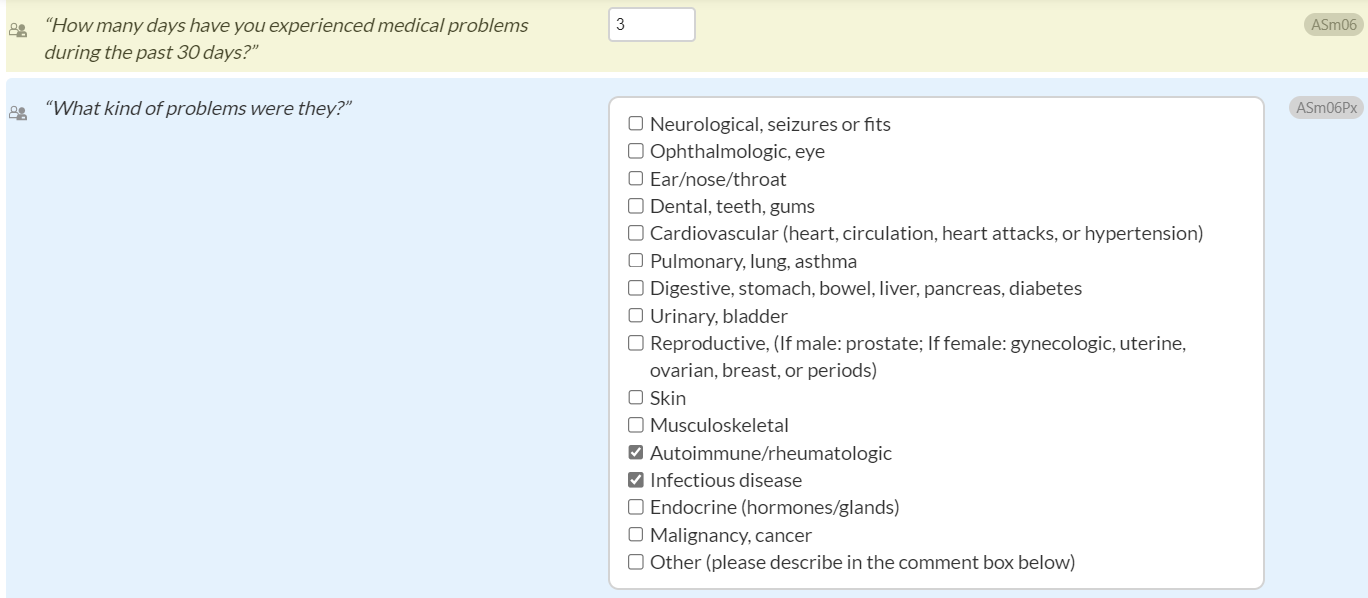Enable the Musculoskeletal checkbox
The width and height of the screenshot is (1368, 598).
(x=636, y=425)
